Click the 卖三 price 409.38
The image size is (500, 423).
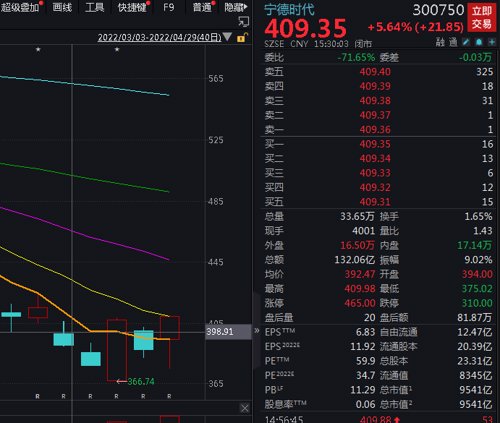tap(375, 100)
